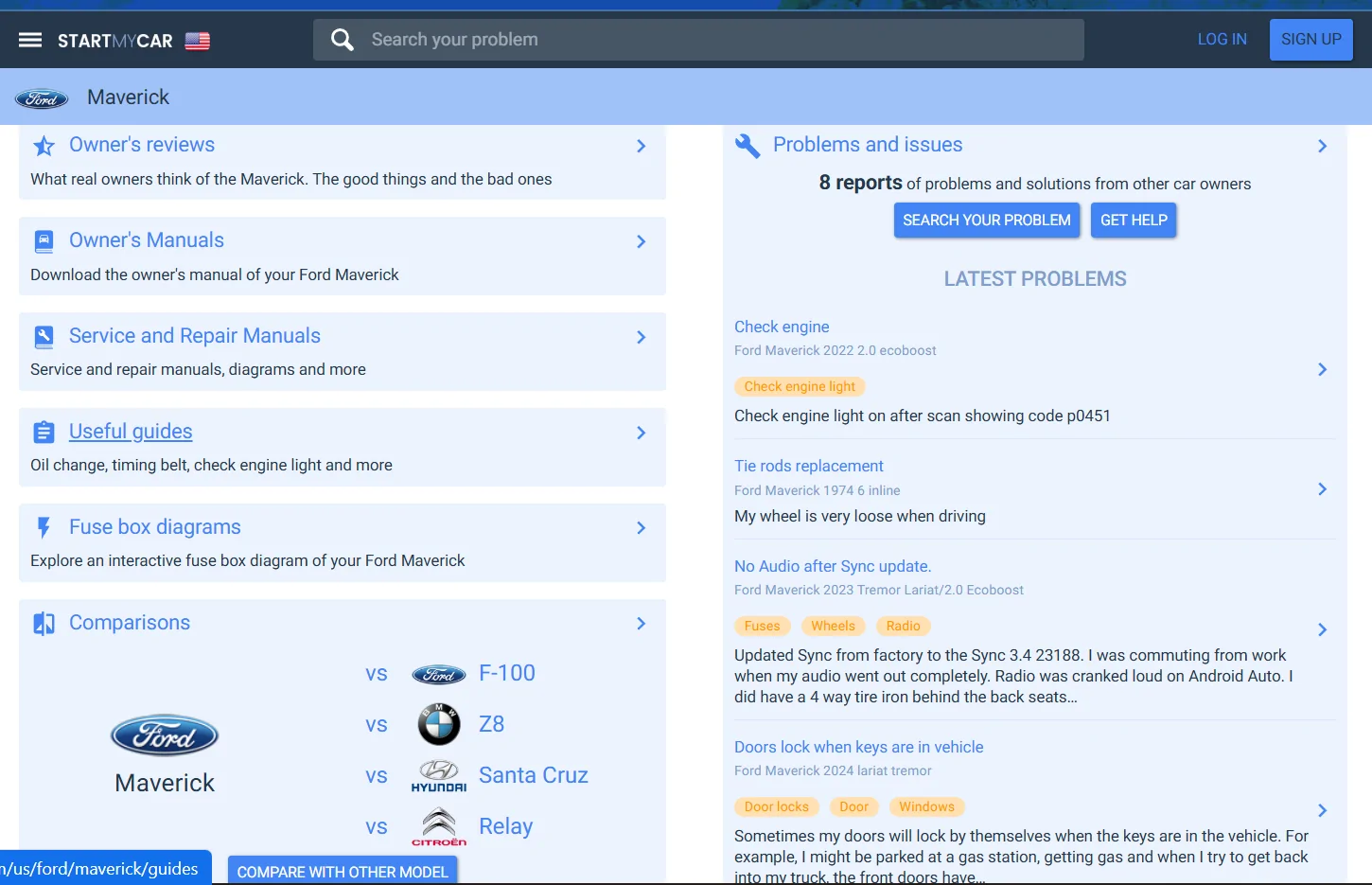The height and width of the screenshot is (885, 1372).
Task: Compare Maverick with F-100
Action: tap(507, 673)
